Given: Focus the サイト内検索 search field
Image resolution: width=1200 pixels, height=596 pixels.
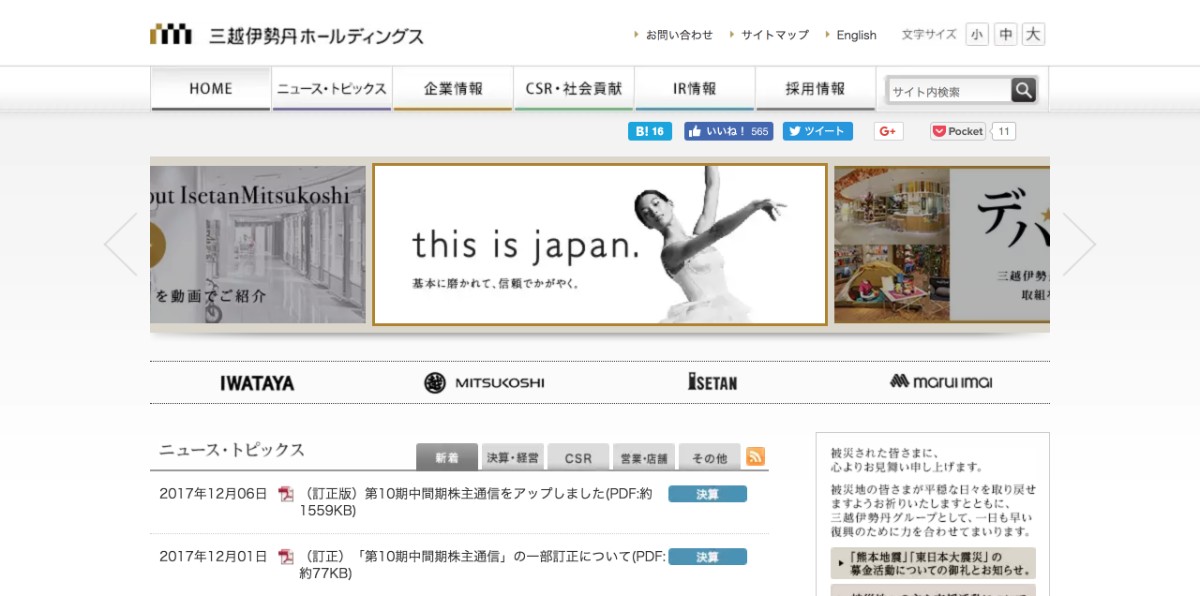Looking at the screenshot, I should coord(948,91).
